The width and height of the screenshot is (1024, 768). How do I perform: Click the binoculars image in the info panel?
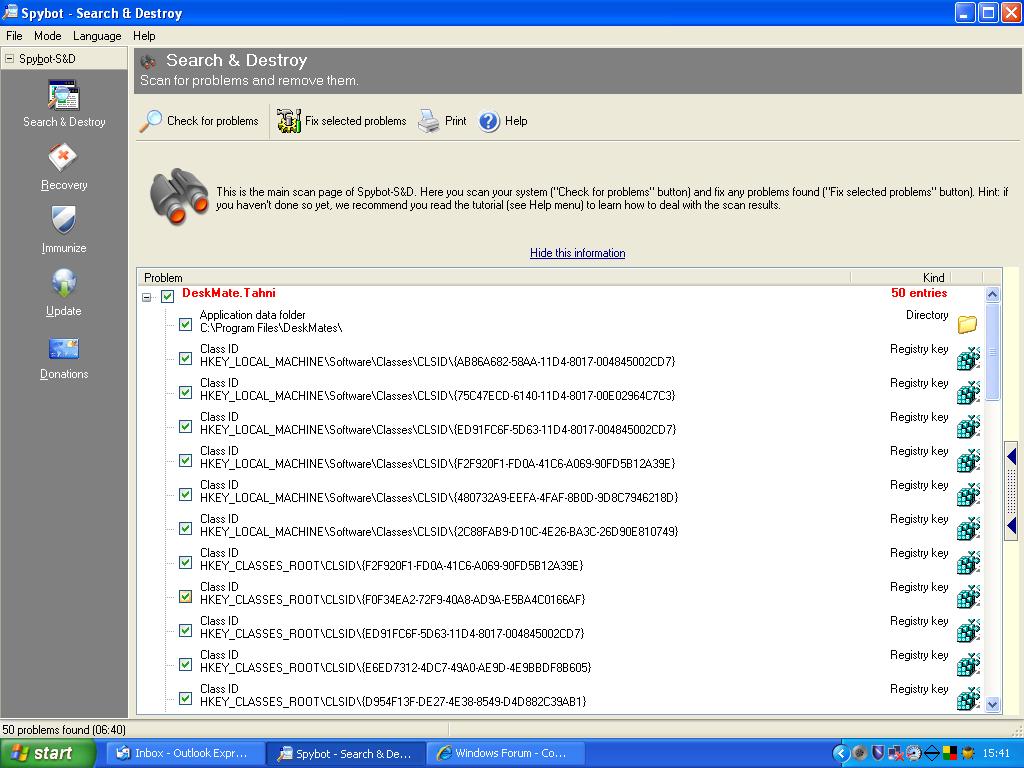[179, 196]
